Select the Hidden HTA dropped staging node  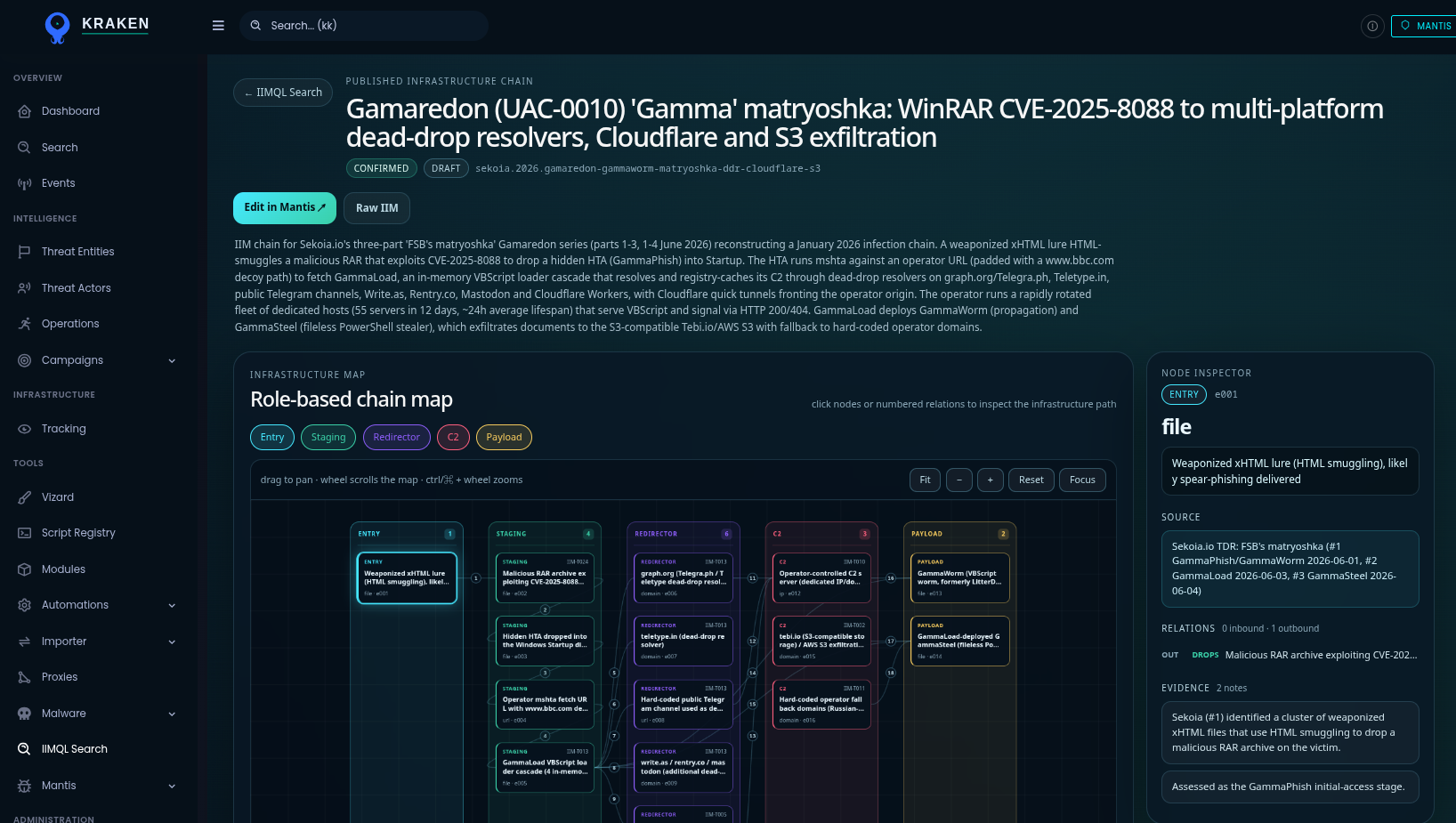pos(545,641)
